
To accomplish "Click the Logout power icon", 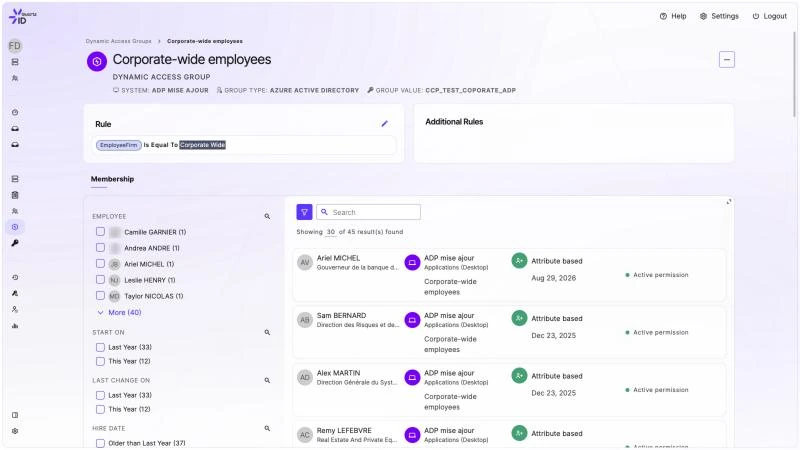I will 756,16.
